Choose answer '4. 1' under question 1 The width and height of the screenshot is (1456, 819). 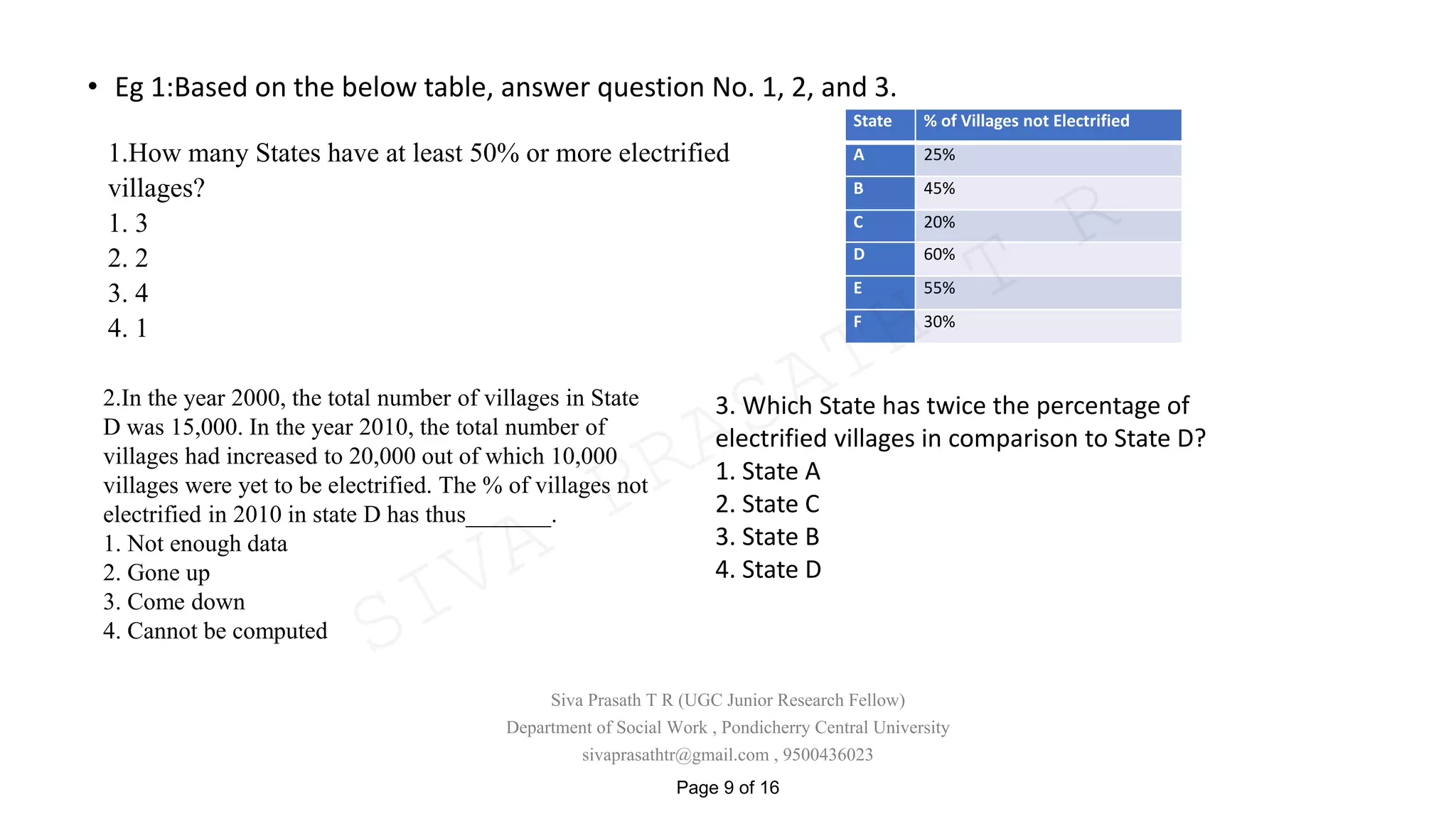(x=128, y=328)
